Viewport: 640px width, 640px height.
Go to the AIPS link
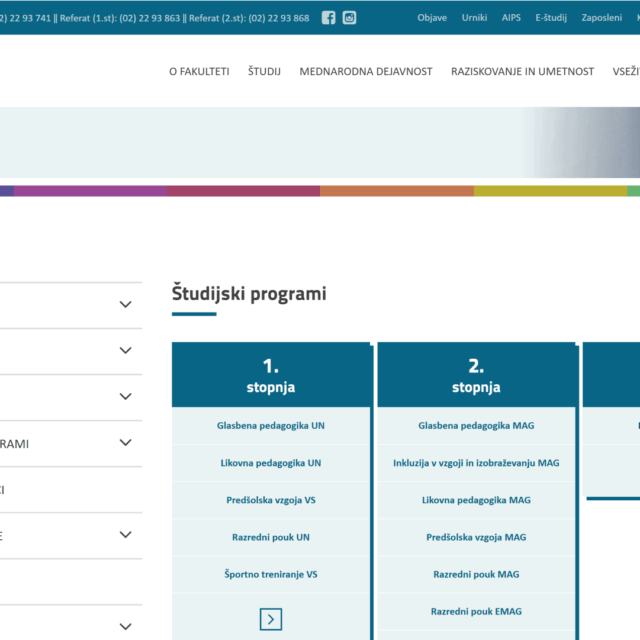coord(511,18)
